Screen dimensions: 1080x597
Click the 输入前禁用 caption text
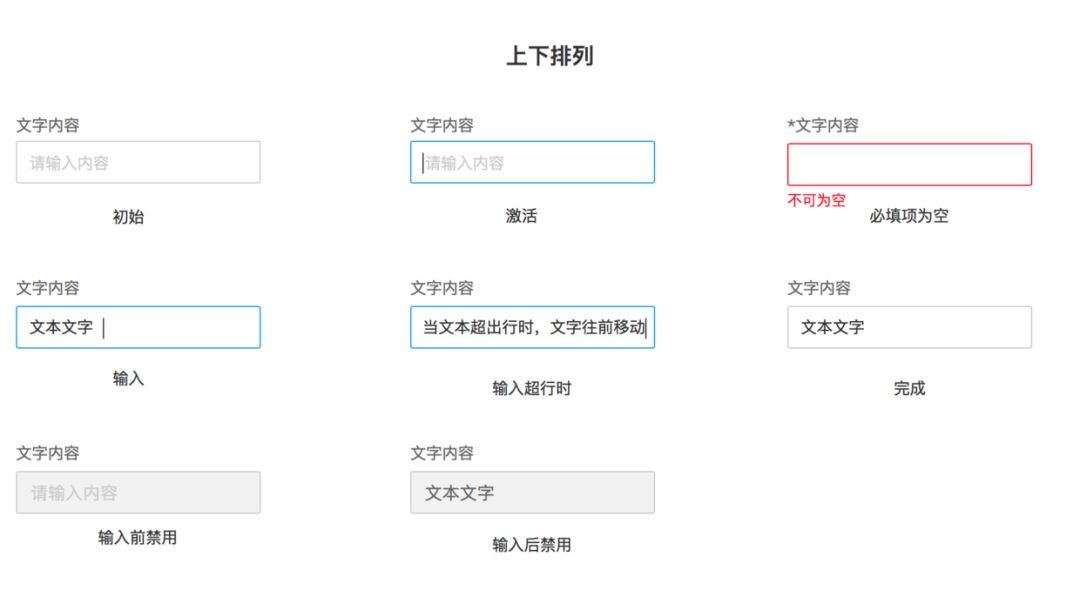click(x=137, y=537)
